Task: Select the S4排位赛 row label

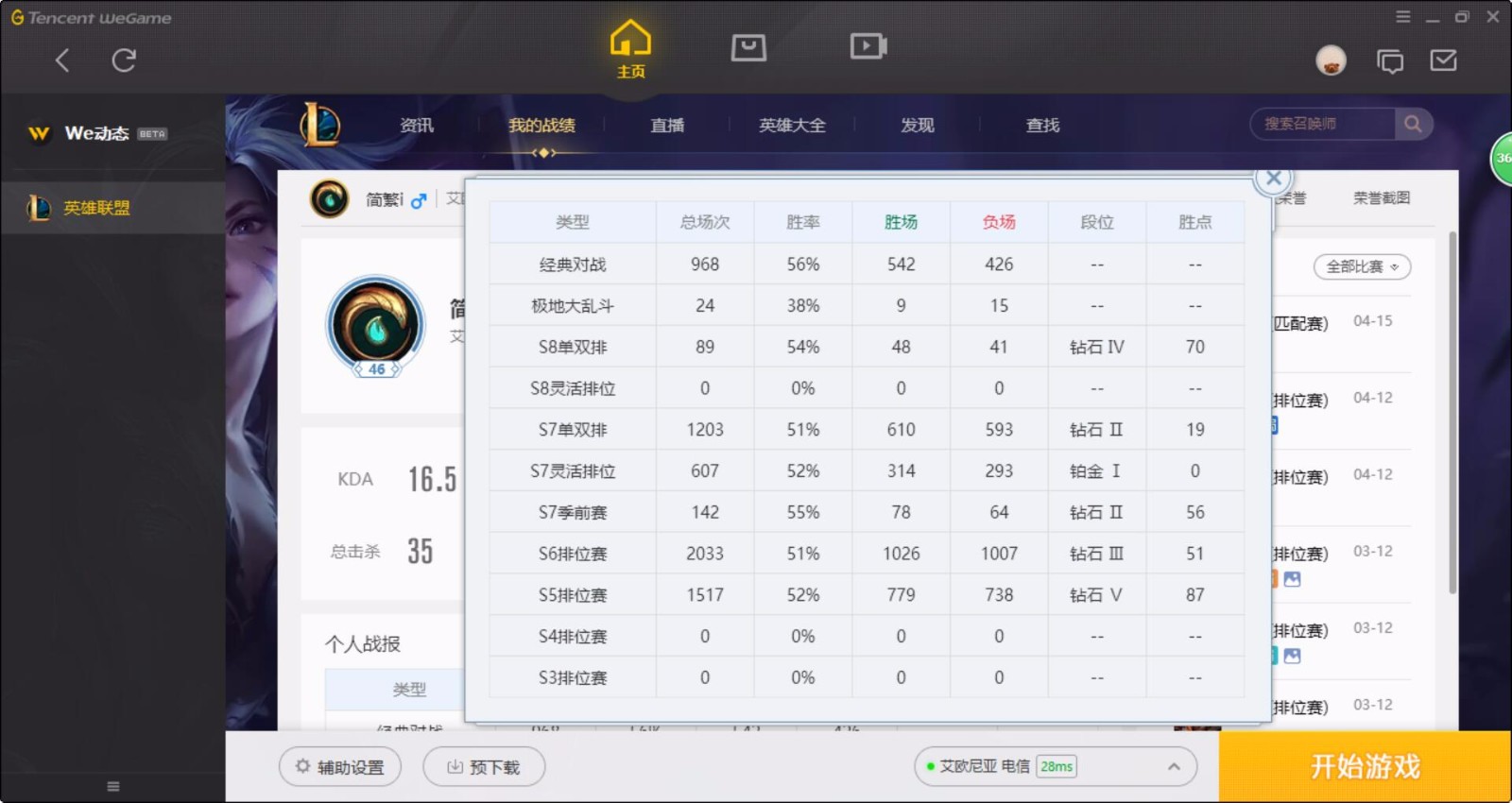Action: pyautogui.click(x=573, y=637)
